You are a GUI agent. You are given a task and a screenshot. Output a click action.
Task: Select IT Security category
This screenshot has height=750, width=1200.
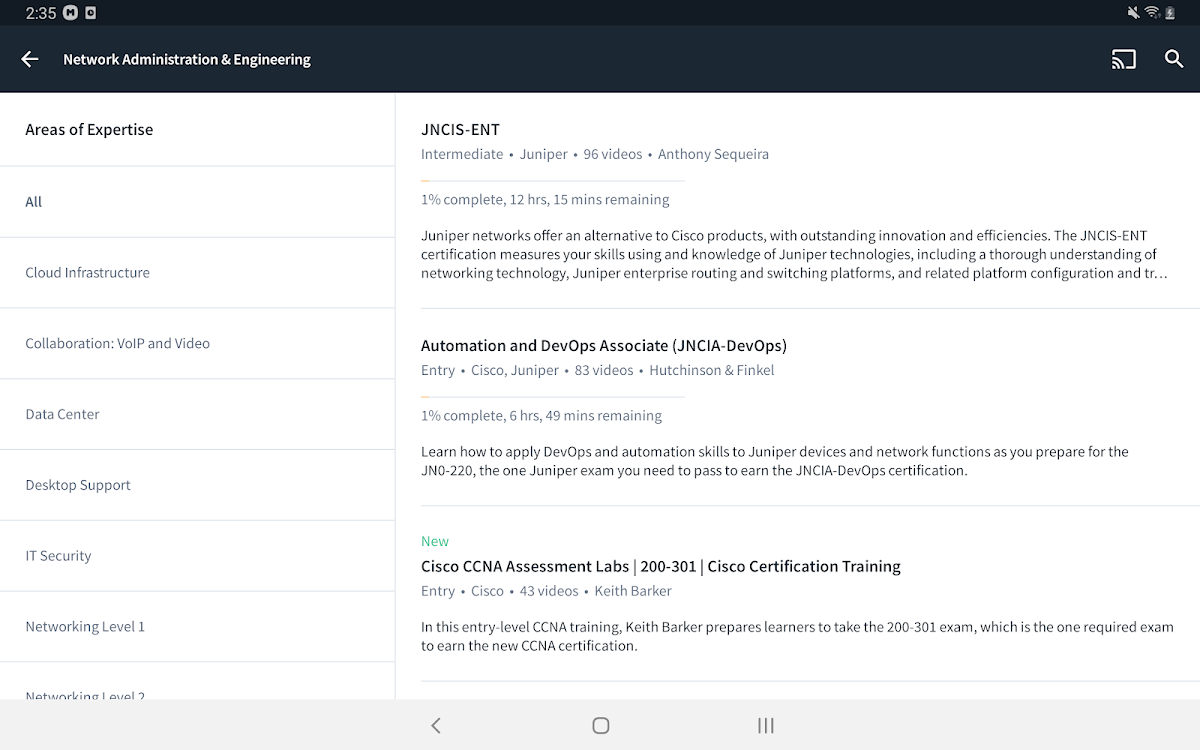click(58, 556)
